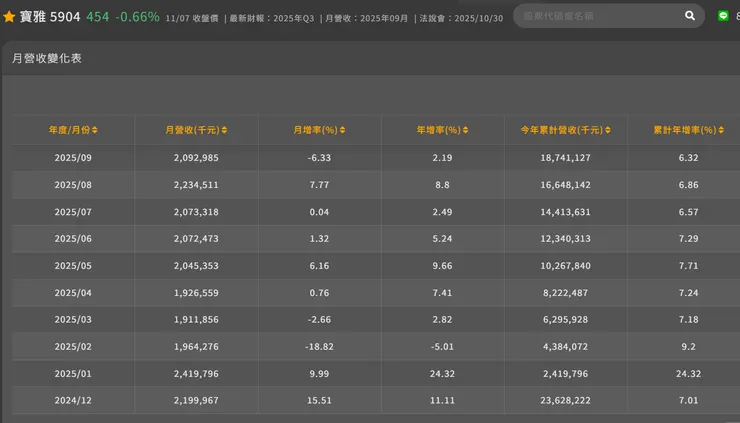The width and height of the screenshot is (740, 423).
Task: Click month growth value 0.04
Action: tap(320, 212)
